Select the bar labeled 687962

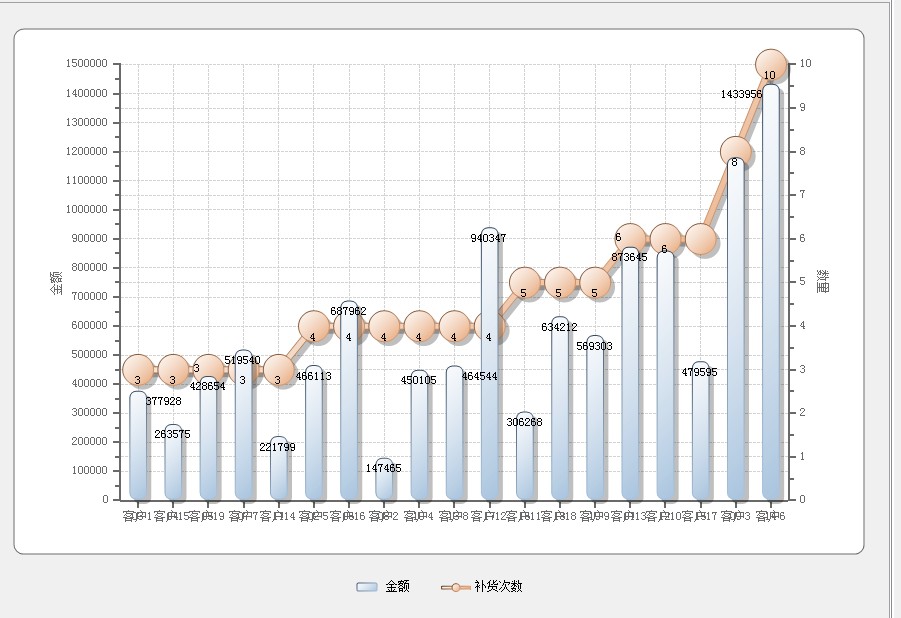pyautogui.click(x=349, y=420)
